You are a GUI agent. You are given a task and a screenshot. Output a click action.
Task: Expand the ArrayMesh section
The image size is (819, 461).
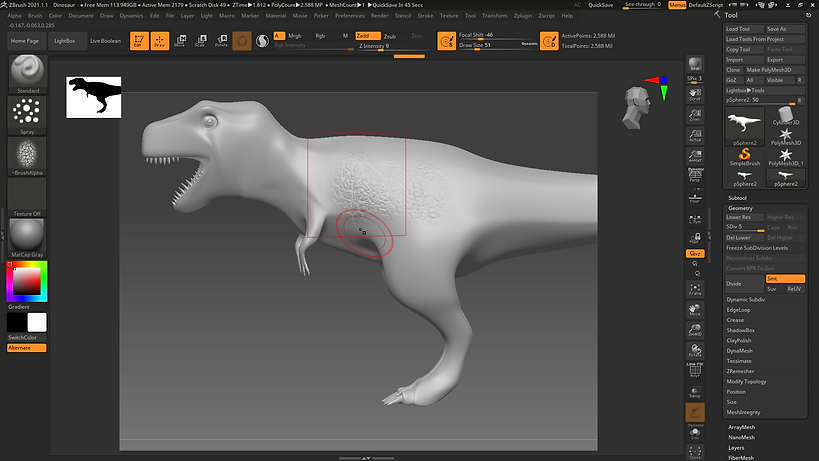tap(741, 427)
